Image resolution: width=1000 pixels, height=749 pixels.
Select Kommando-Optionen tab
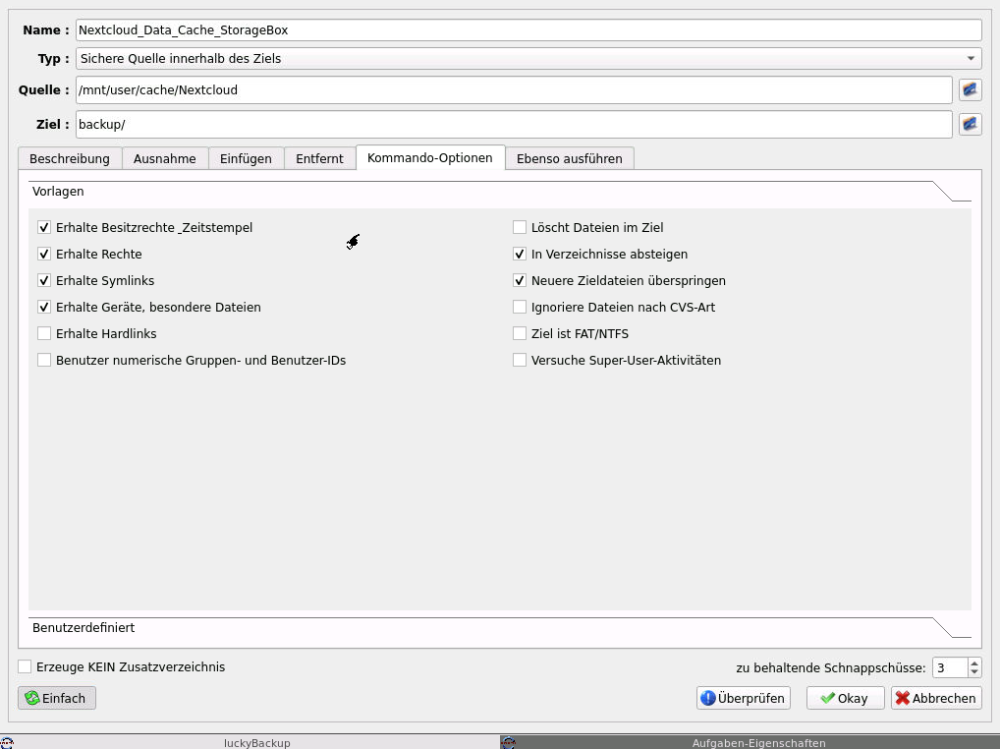[x=430, y=158]
